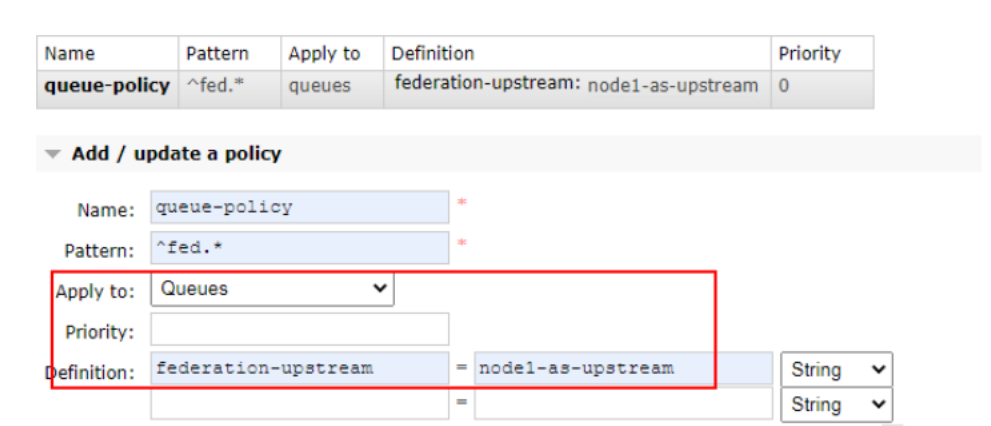This screenshot has width=991, height=426.
Task: Click the federation-upstream definition key field
Action: coord(299,368)
